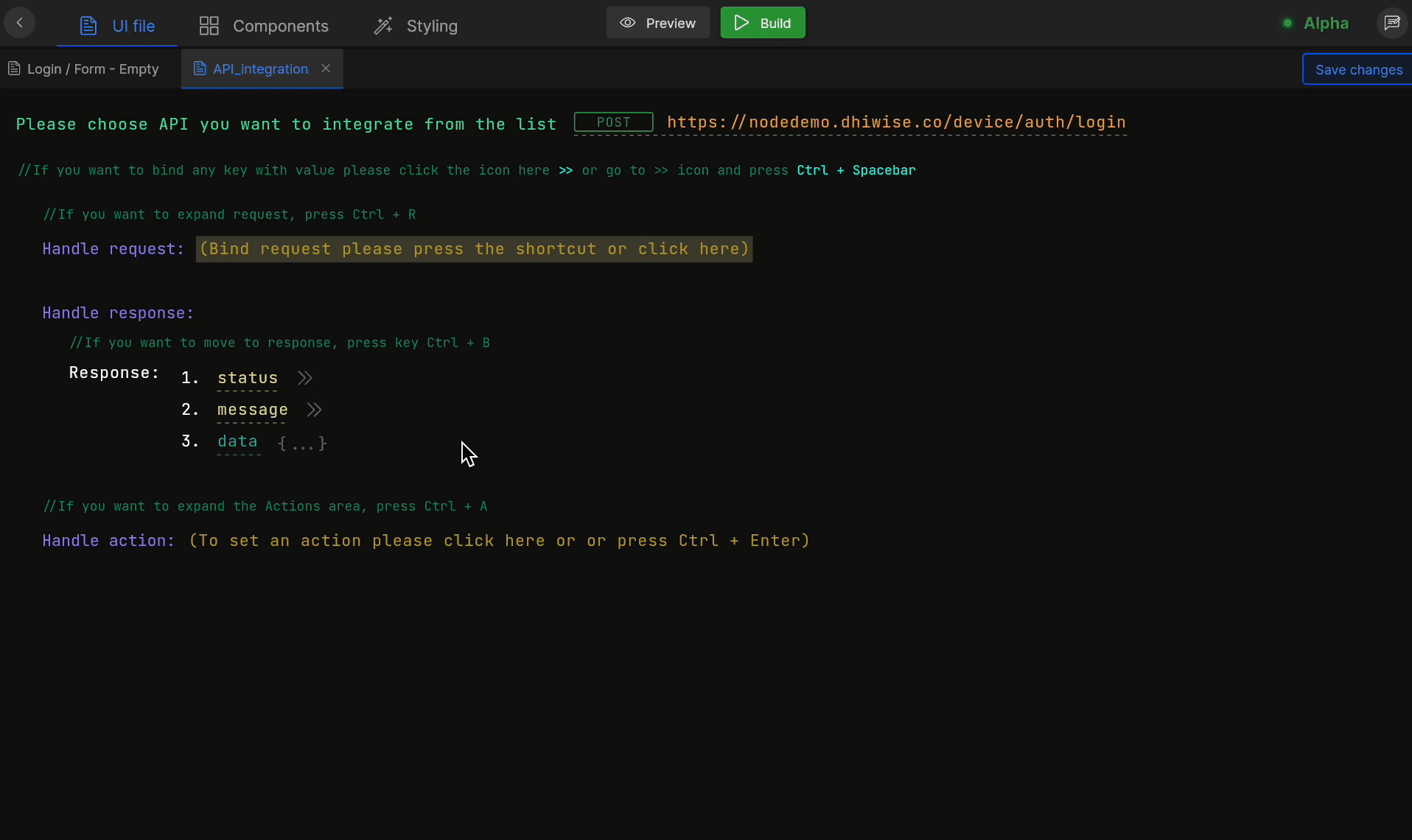1412x840 pixels.
Task: Click the UI file document icon
Action: pyautogui.click(x=89, y=24)
